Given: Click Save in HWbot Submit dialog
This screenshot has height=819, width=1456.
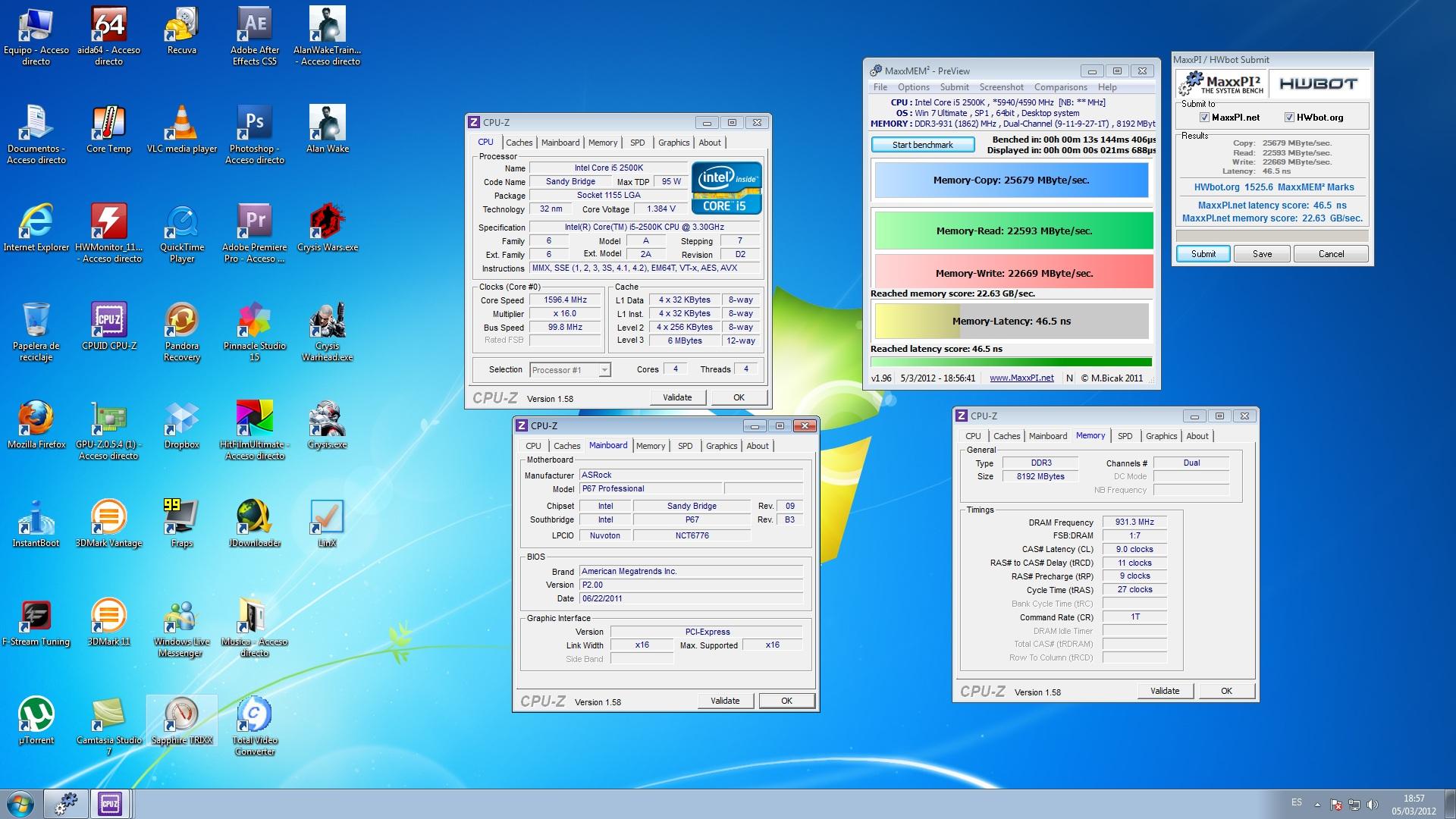Looking at the screenshot, I should (1262, 254).
